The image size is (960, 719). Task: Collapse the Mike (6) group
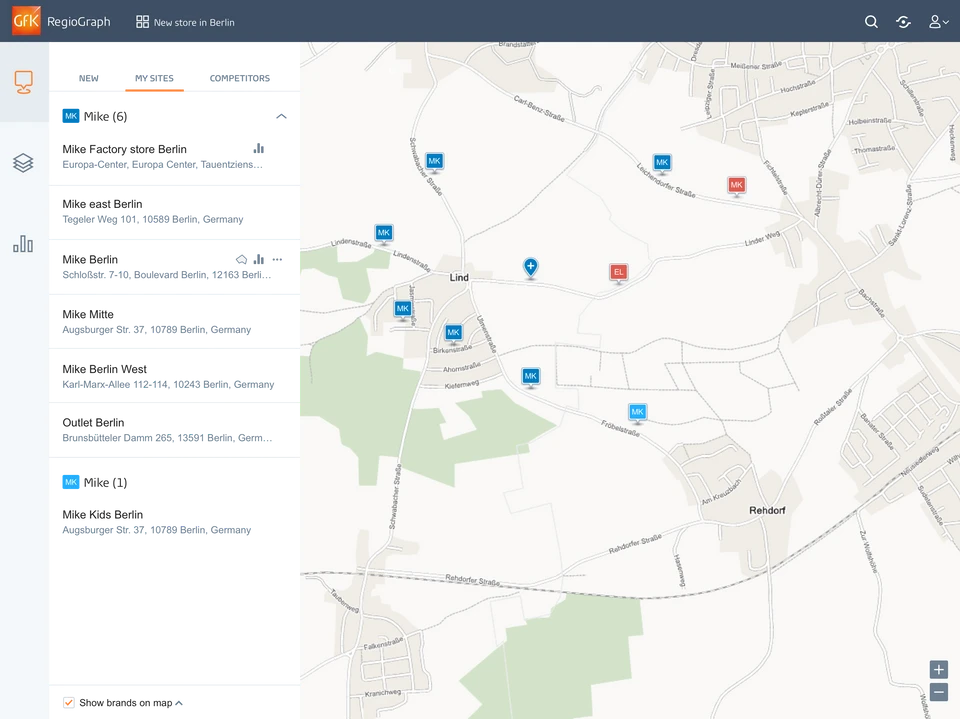click(281, 116)
